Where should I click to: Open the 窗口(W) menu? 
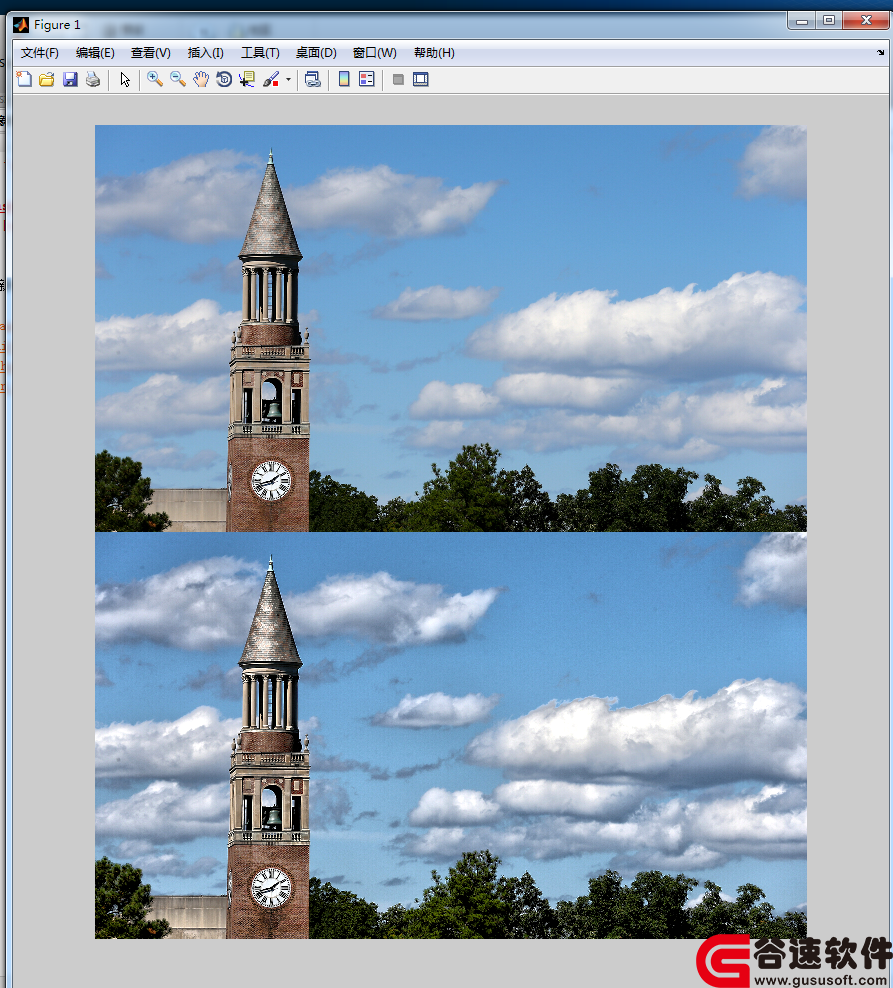374,53
